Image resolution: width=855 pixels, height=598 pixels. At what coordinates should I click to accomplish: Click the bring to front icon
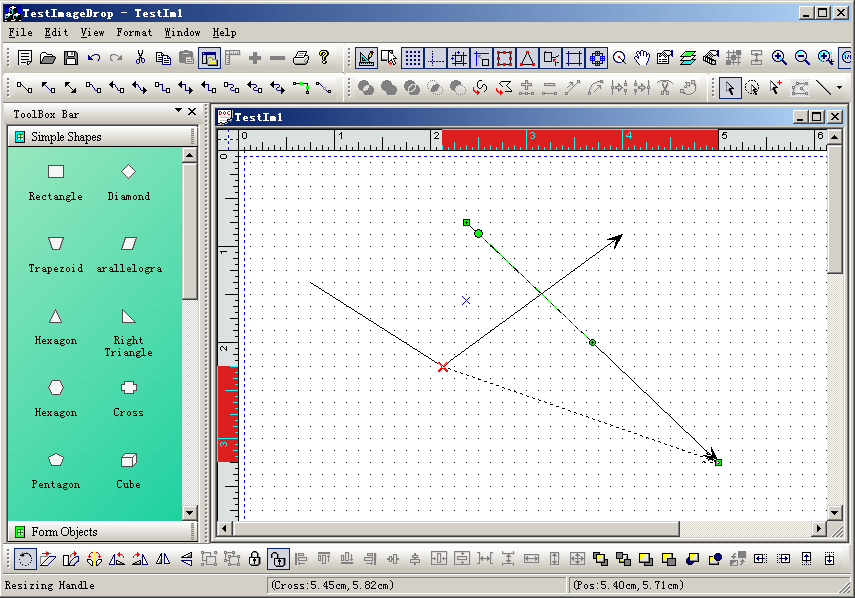pyautogui.click(x=600, y=559)
